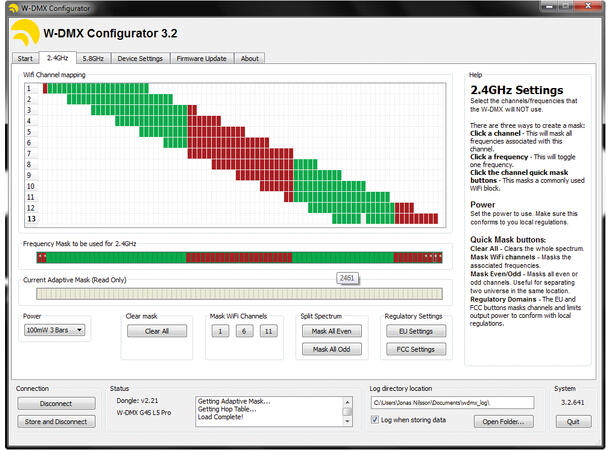Select channel 13 row label in mapping
The width and height of the screenshot is (610, 450).
pos(30,218)
